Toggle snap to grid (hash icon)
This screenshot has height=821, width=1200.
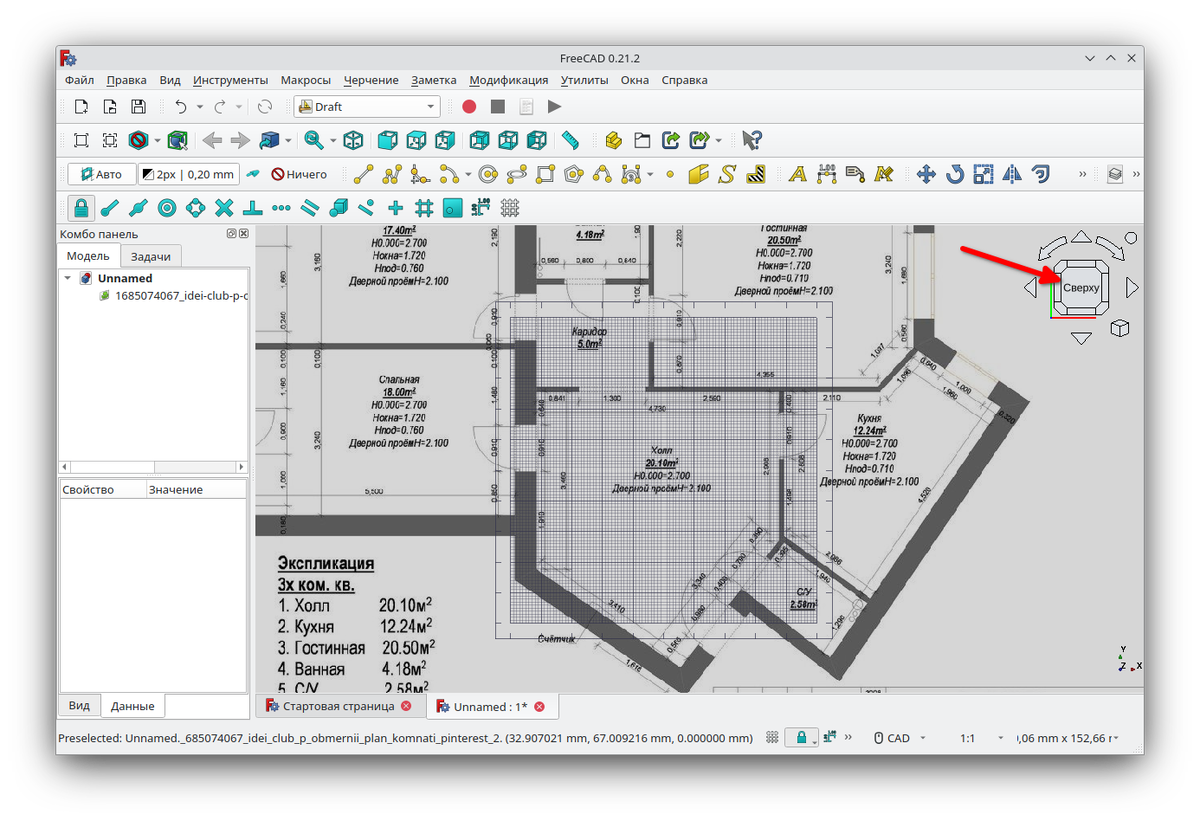(424, 208)
